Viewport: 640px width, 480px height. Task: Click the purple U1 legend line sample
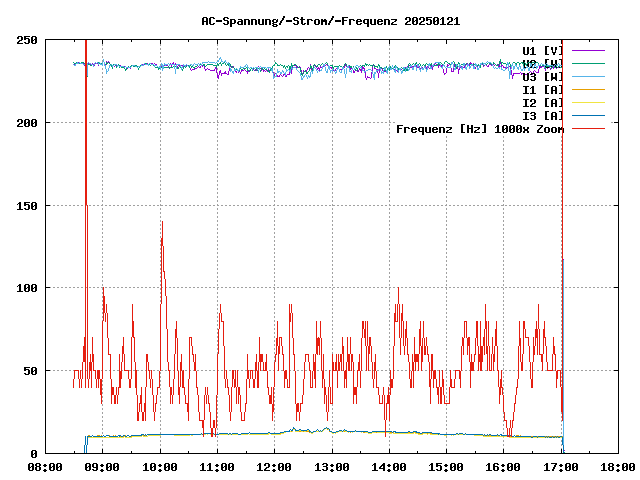[x=588, y=50]
